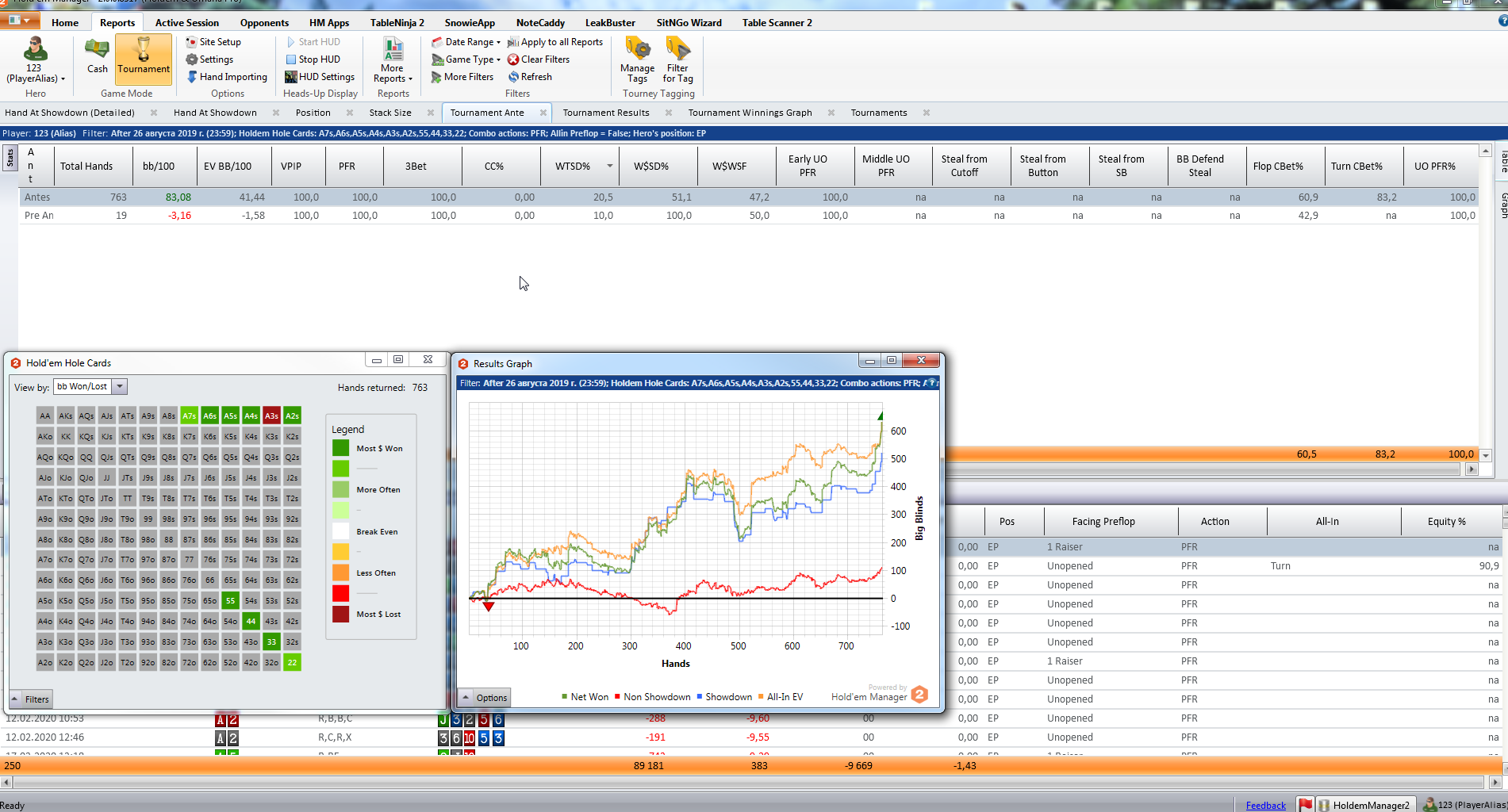The image size is (1508, 812).
Task: Open the Stats side tab
Action: 10,158
